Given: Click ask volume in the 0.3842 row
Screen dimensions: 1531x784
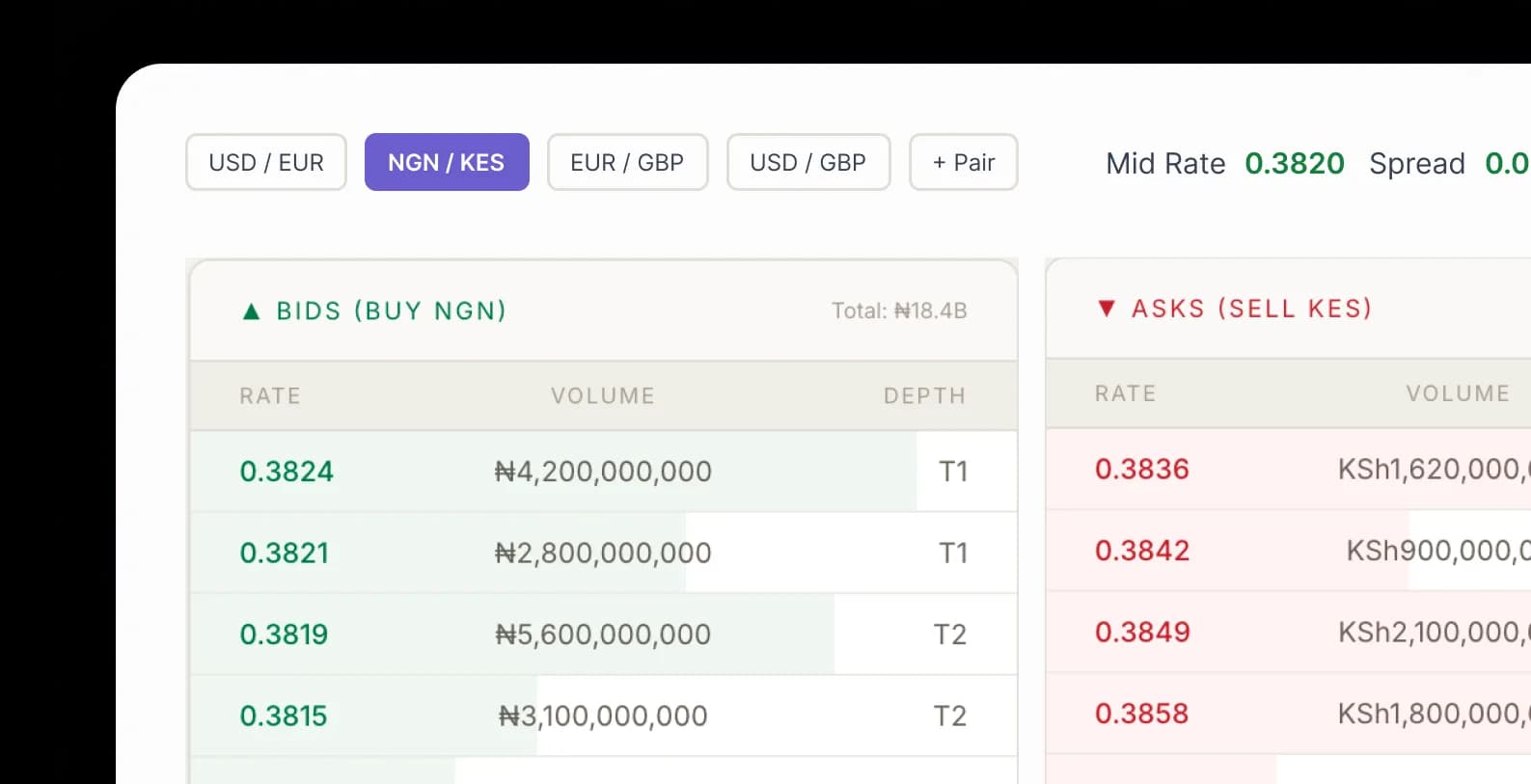Looking at the screenshot, I should point(1438,551).
